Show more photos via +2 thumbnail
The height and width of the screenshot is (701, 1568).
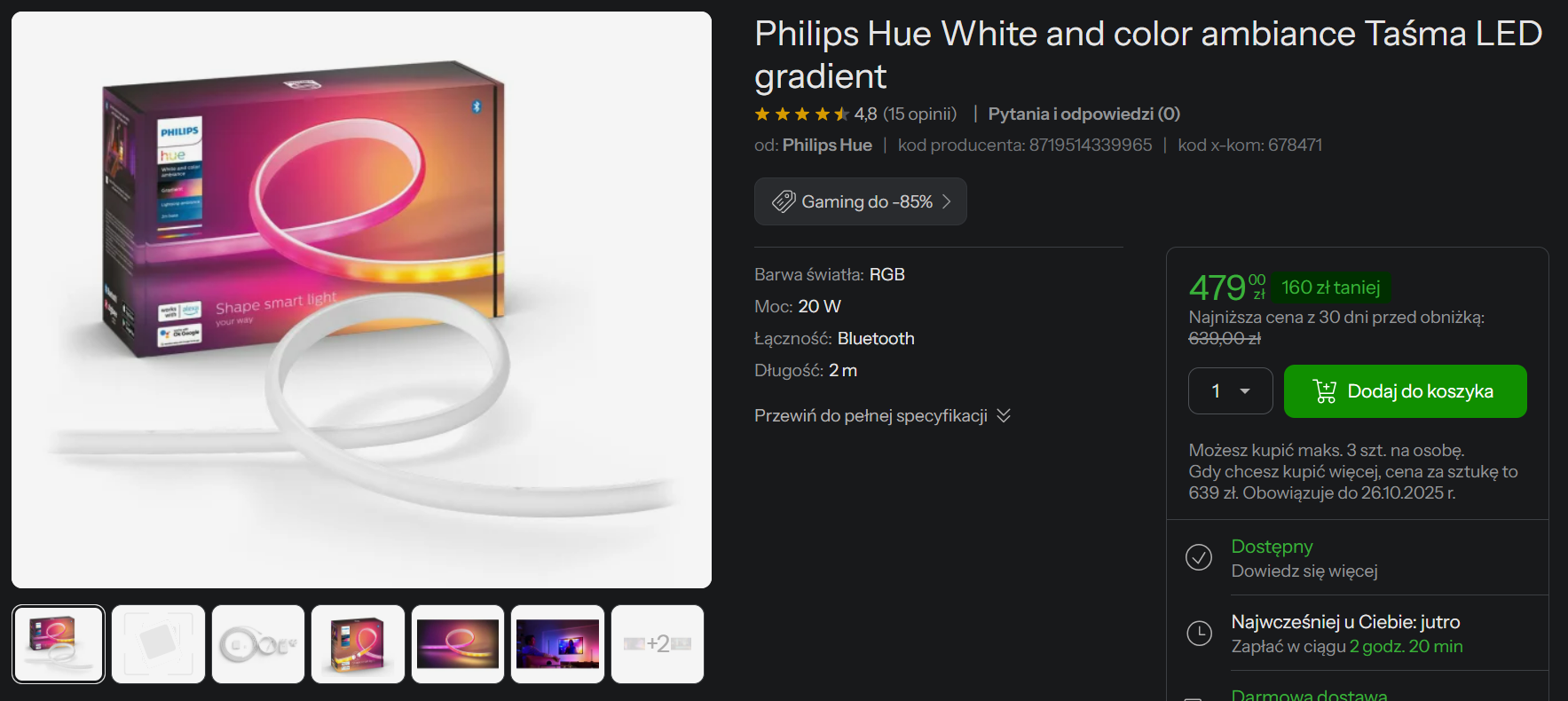tap(658, 644)
